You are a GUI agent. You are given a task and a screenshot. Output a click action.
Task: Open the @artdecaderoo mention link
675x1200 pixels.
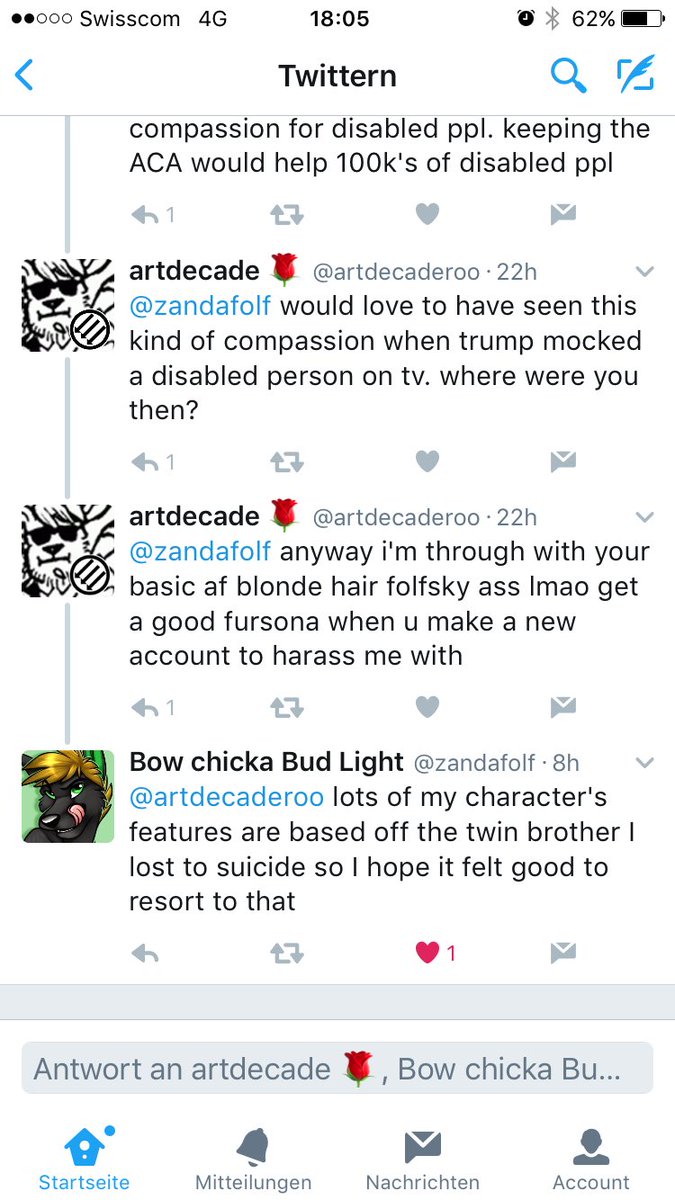[x=227, y=798]
